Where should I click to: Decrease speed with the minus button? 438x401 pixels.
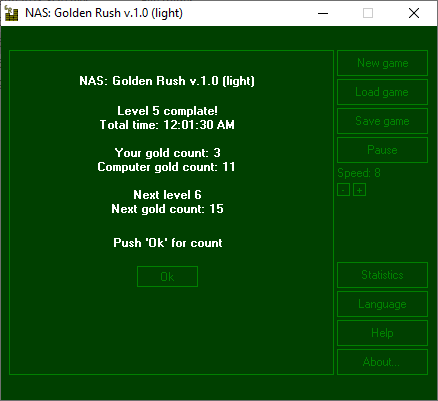(x=343, y=190)
